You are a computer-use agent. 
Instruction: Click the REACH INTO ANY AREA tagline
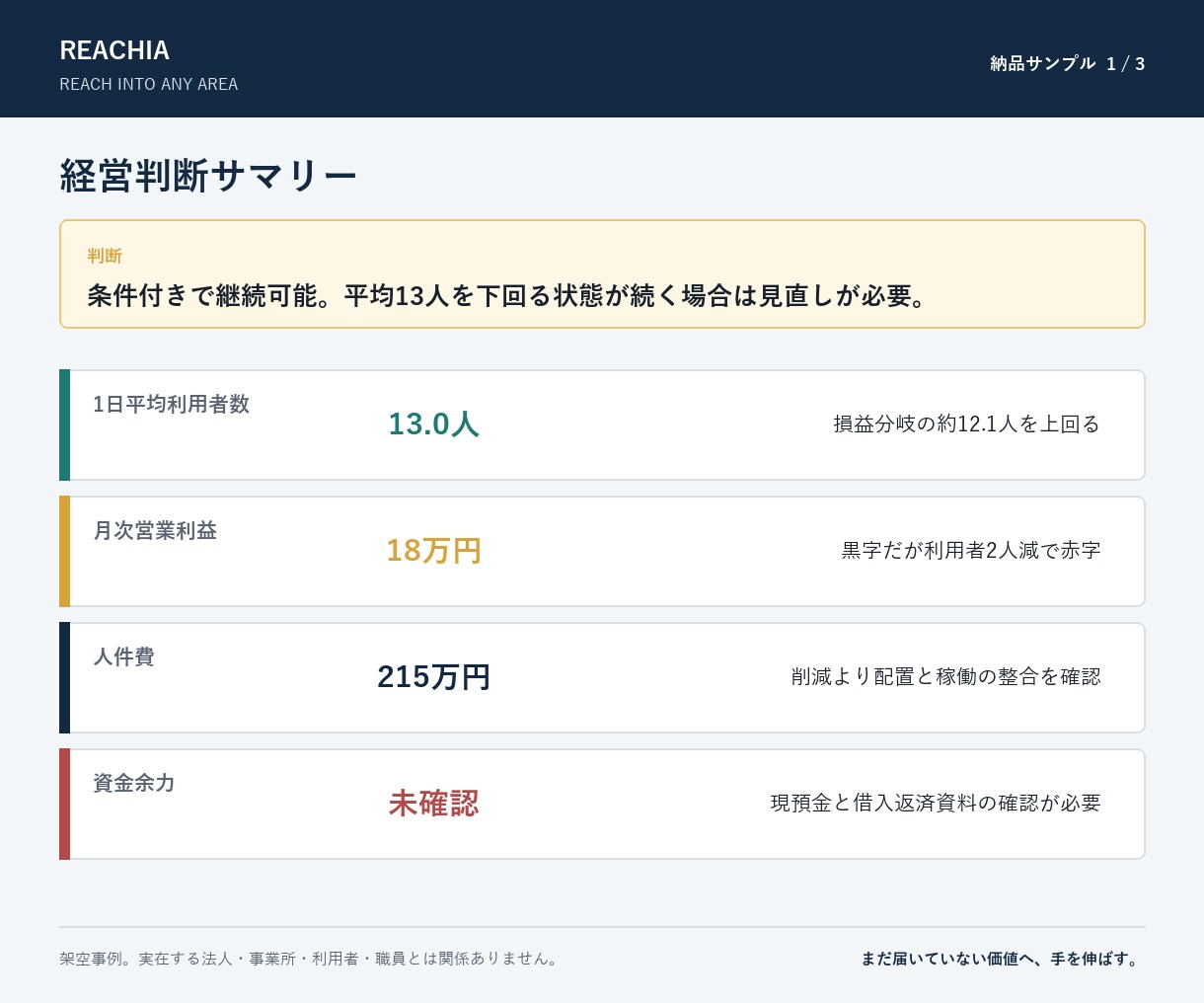point(149,85)
